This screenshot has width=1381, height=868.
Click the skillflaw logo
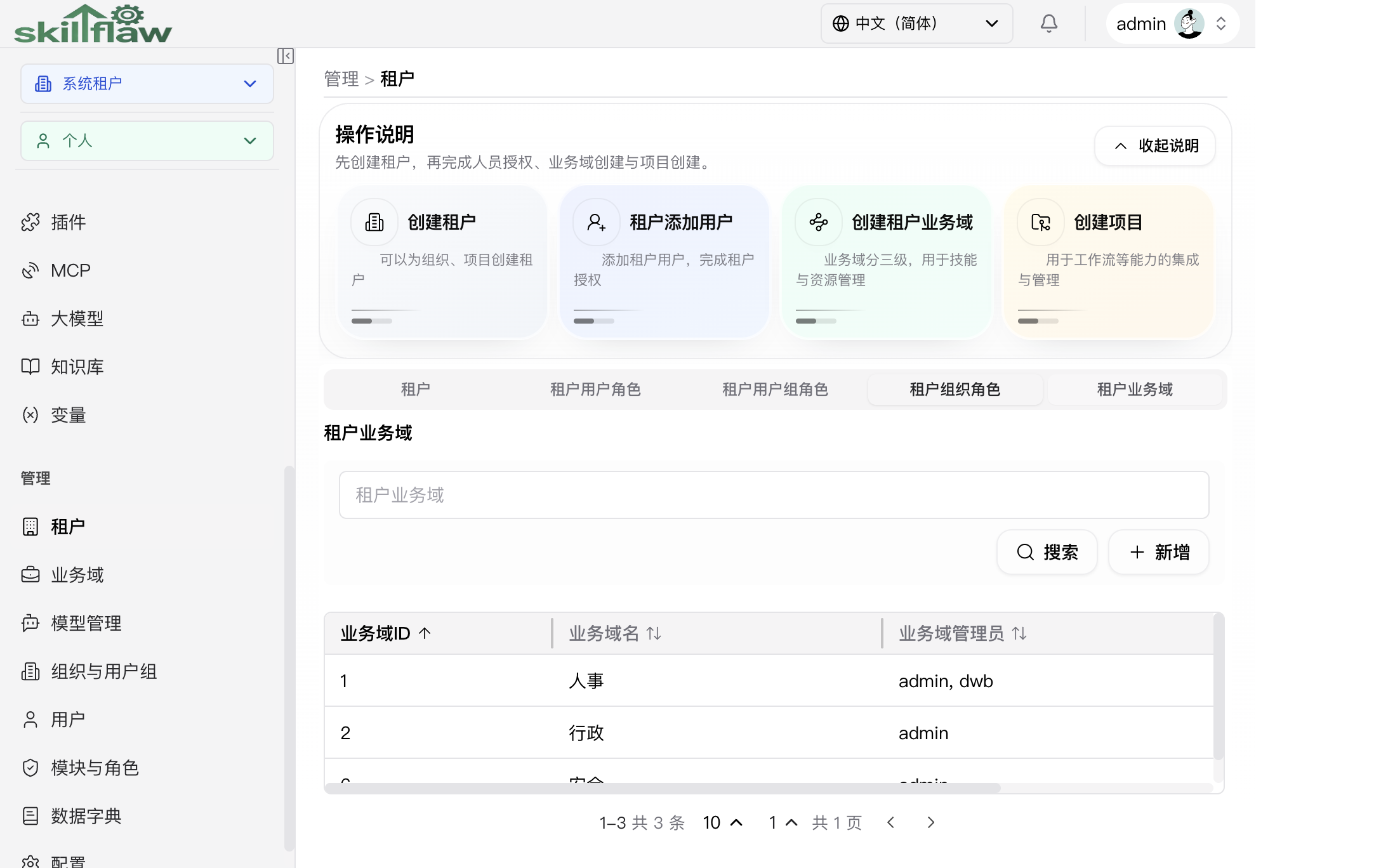(x=93, y=23)
